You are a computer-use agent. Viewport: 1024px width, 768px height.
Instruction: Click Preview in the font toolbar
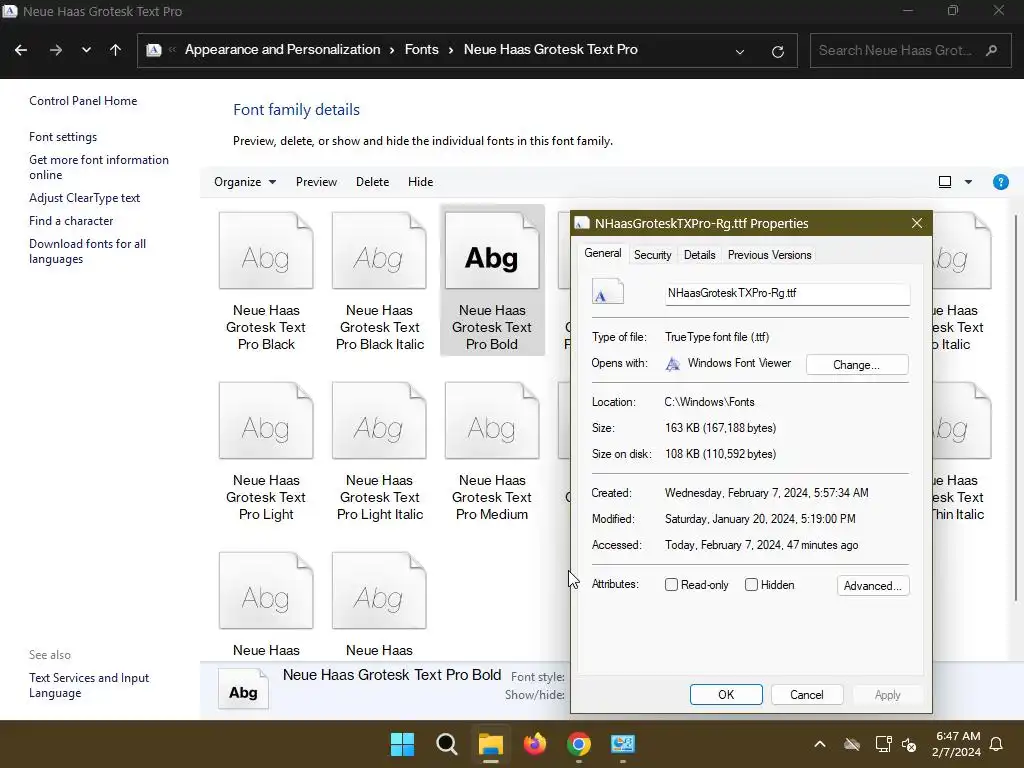click(x=316, y=182)
